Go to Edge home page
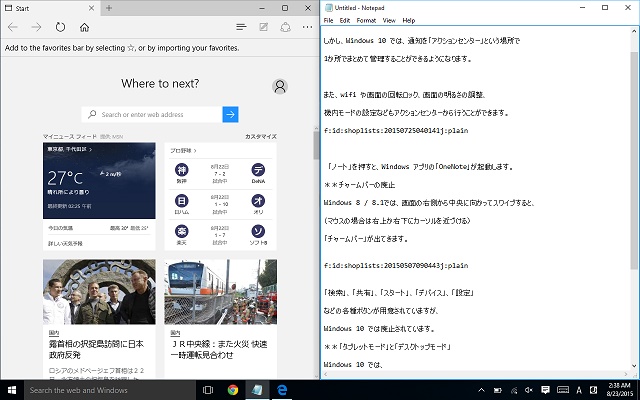 pyautogui.click(x=84, y=27)
